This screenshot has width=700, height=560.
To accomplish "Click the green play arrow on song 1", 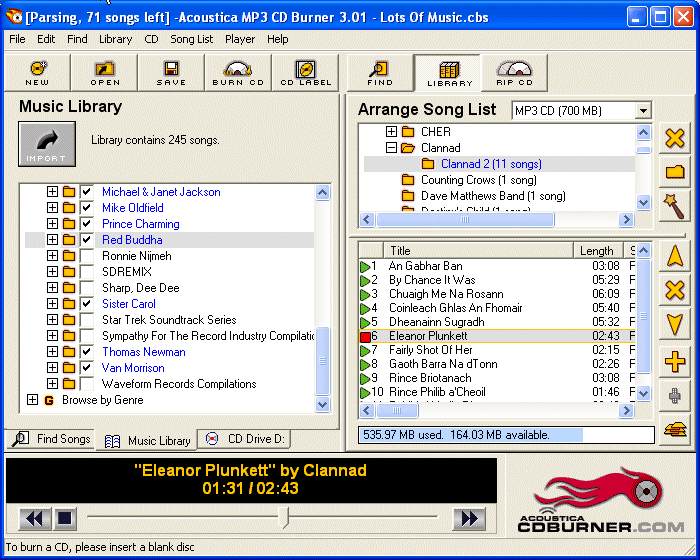I will click(x=365, y=267).
